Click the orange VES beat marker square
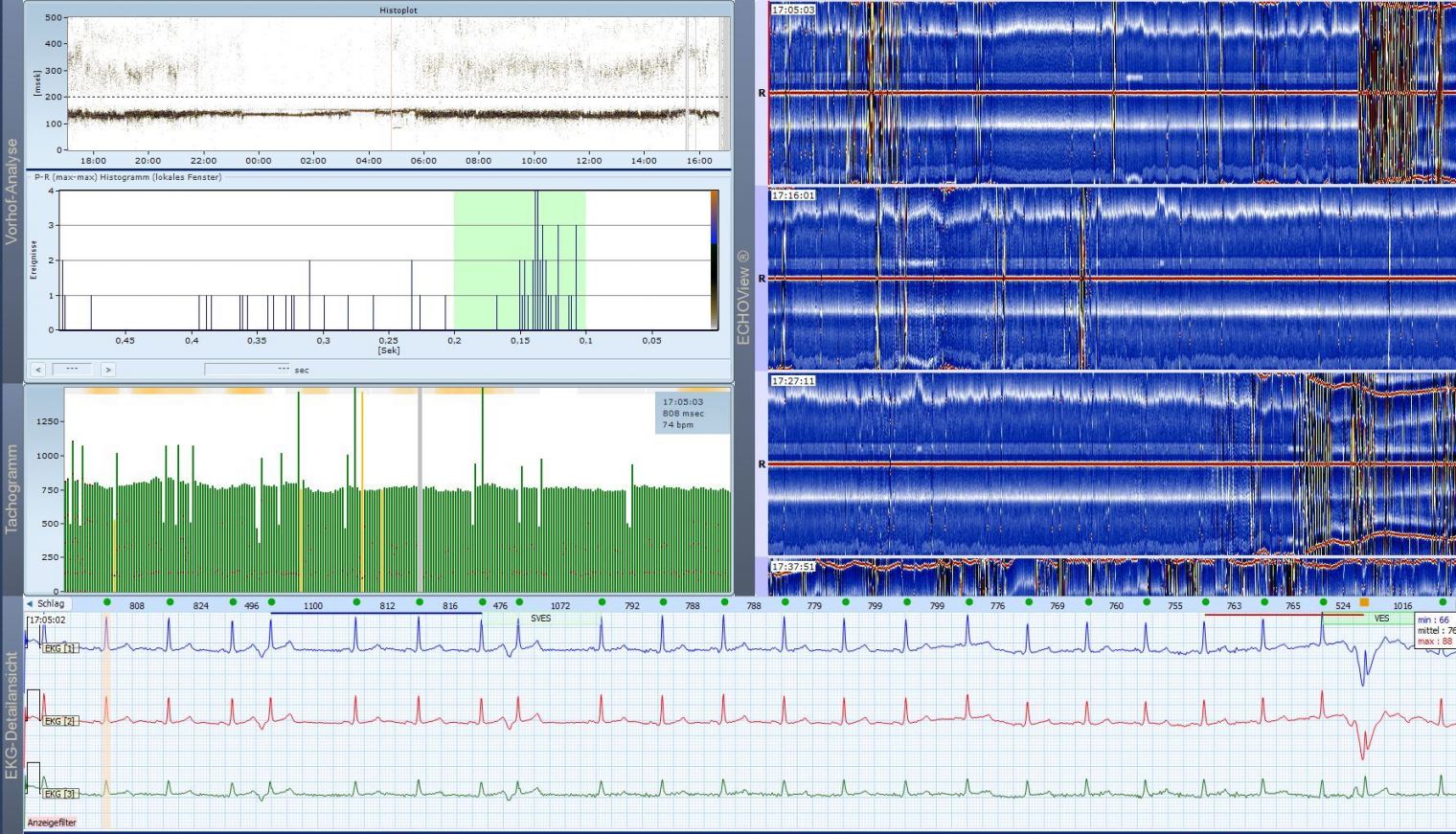 tap(1364, 603)
